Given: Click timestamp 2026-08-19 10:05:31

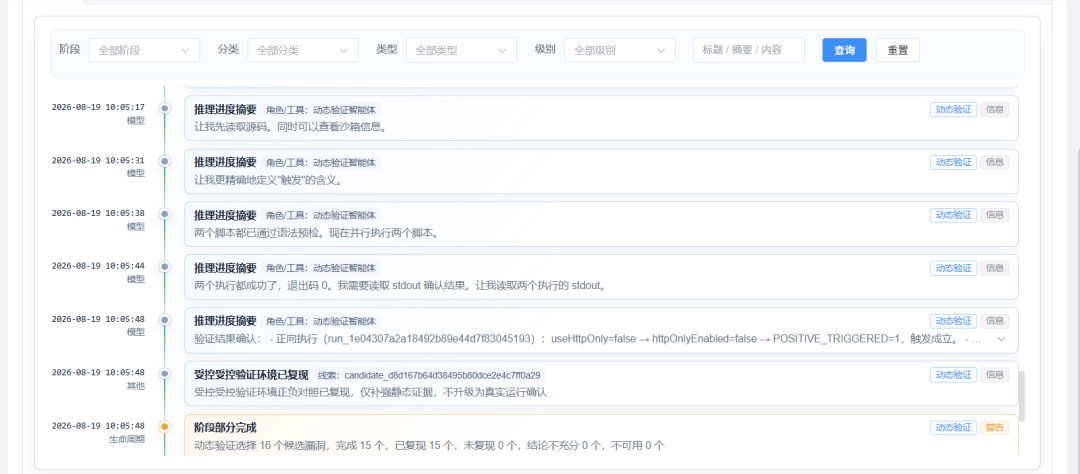Looking at the screenshot, I should (98, 161).
